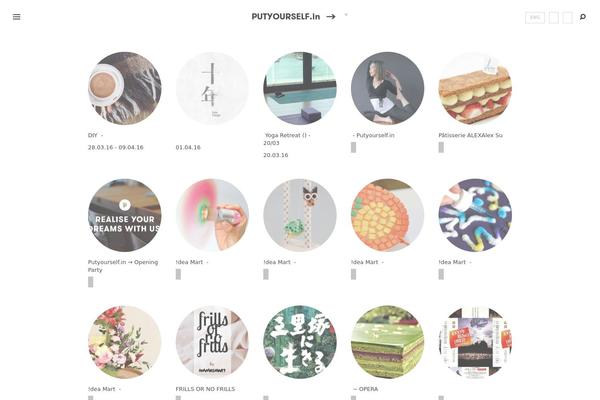Screen dimensions: 600x400
Task: Expand the small dropdown caret beside logo
Action: pos(346,15)
